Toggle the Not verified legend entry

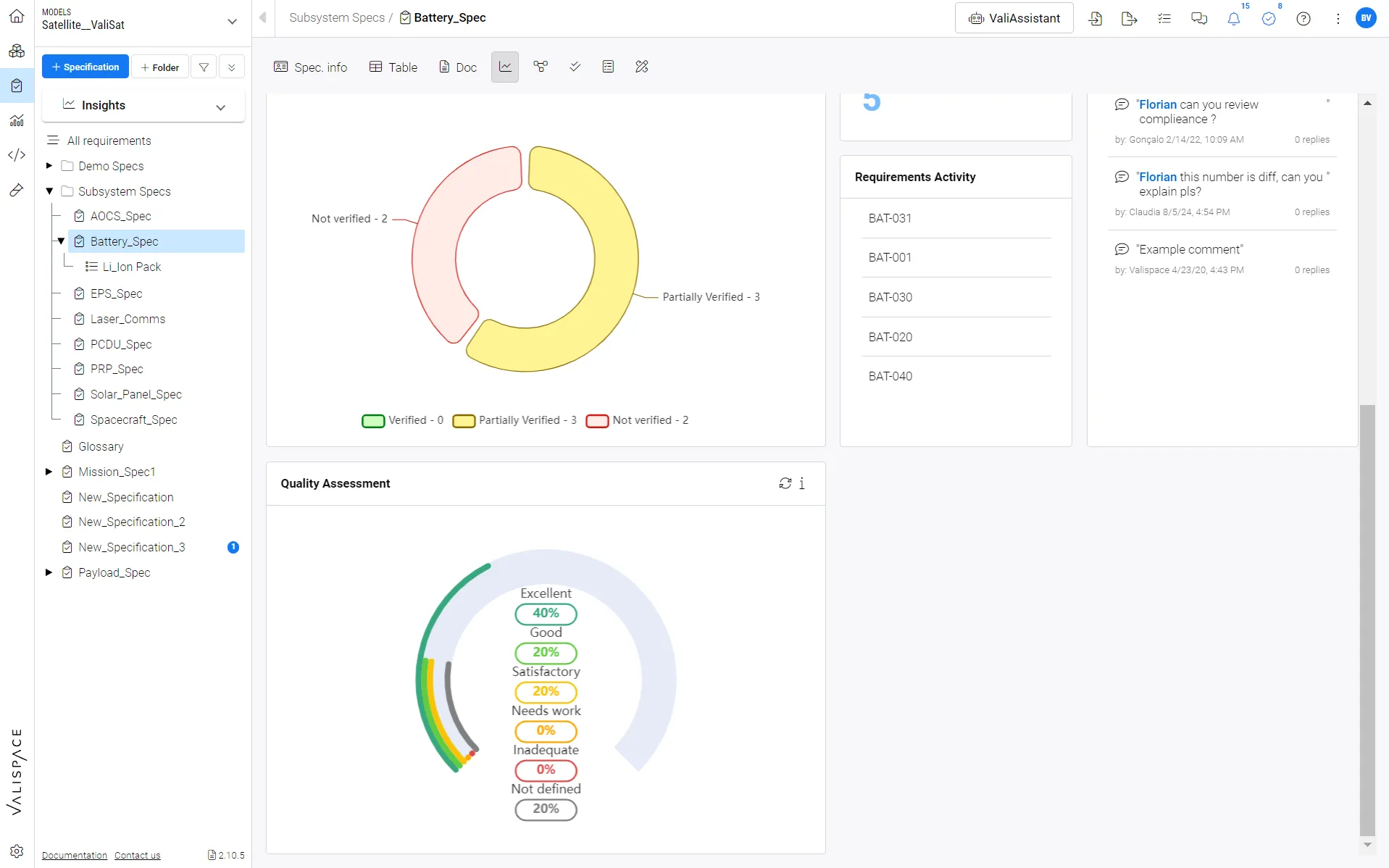coord(637,420)
